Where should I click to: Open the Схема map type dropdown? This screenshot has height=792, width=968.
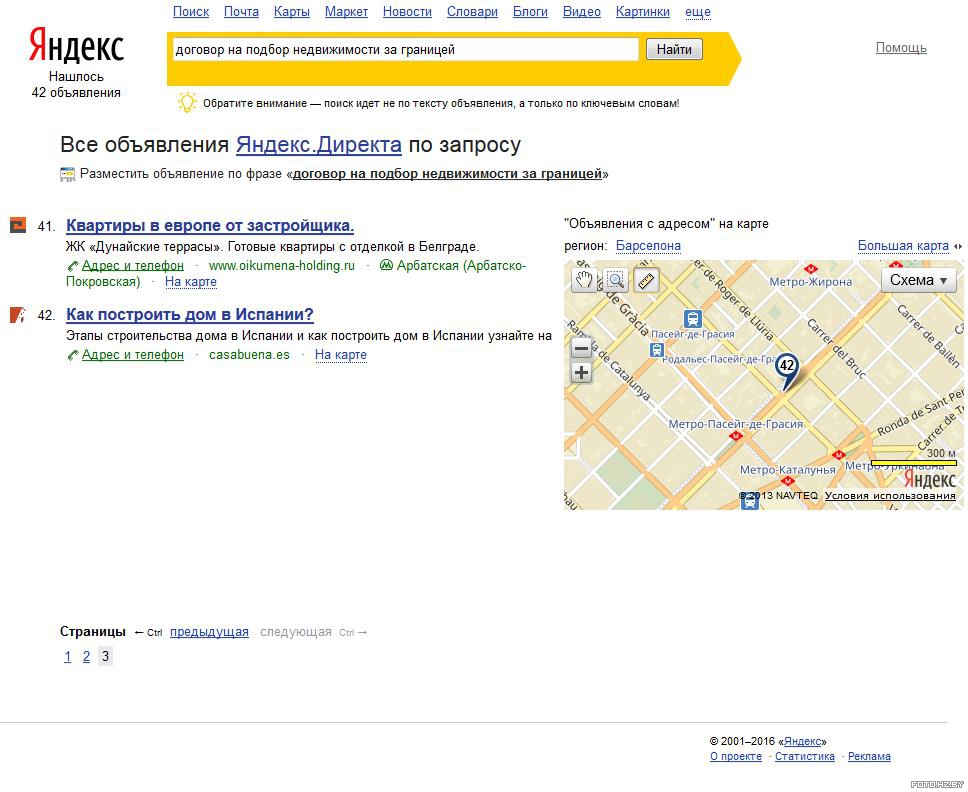[919, 280]
